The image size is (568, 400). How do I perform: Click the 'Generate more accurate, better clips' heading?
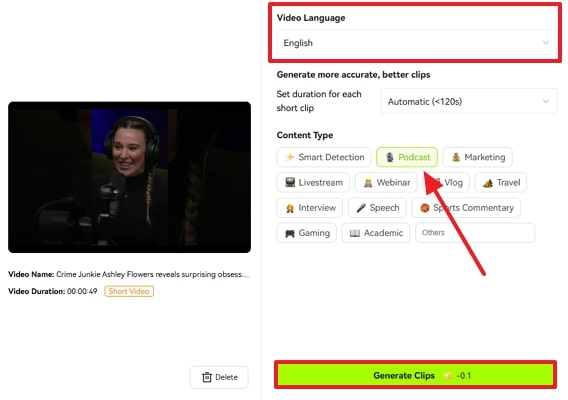pos(353,75)
